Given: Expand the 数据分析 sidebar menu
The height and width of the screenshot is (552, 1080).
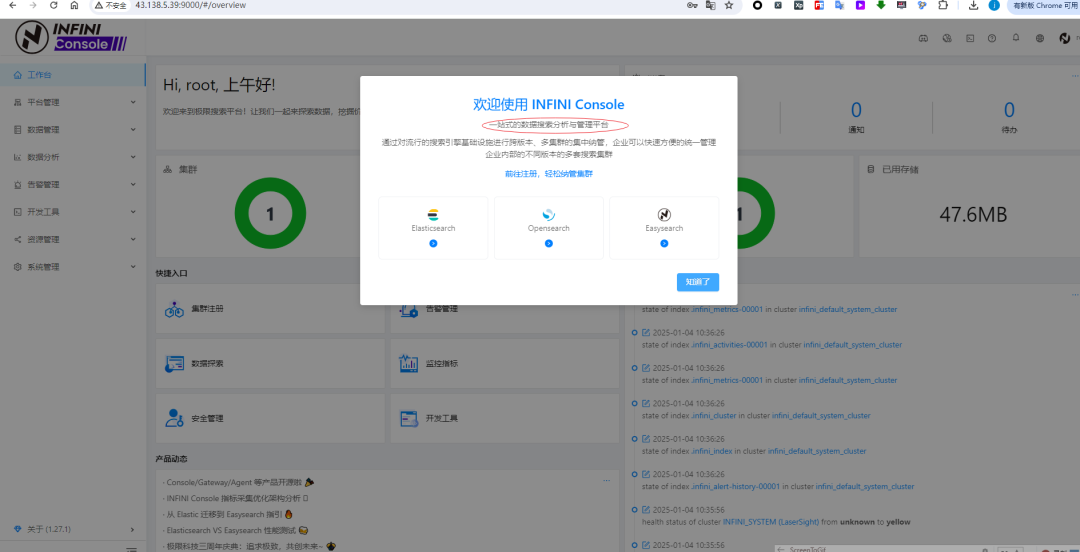Looking at the screenshot, I should coord(73,157).
